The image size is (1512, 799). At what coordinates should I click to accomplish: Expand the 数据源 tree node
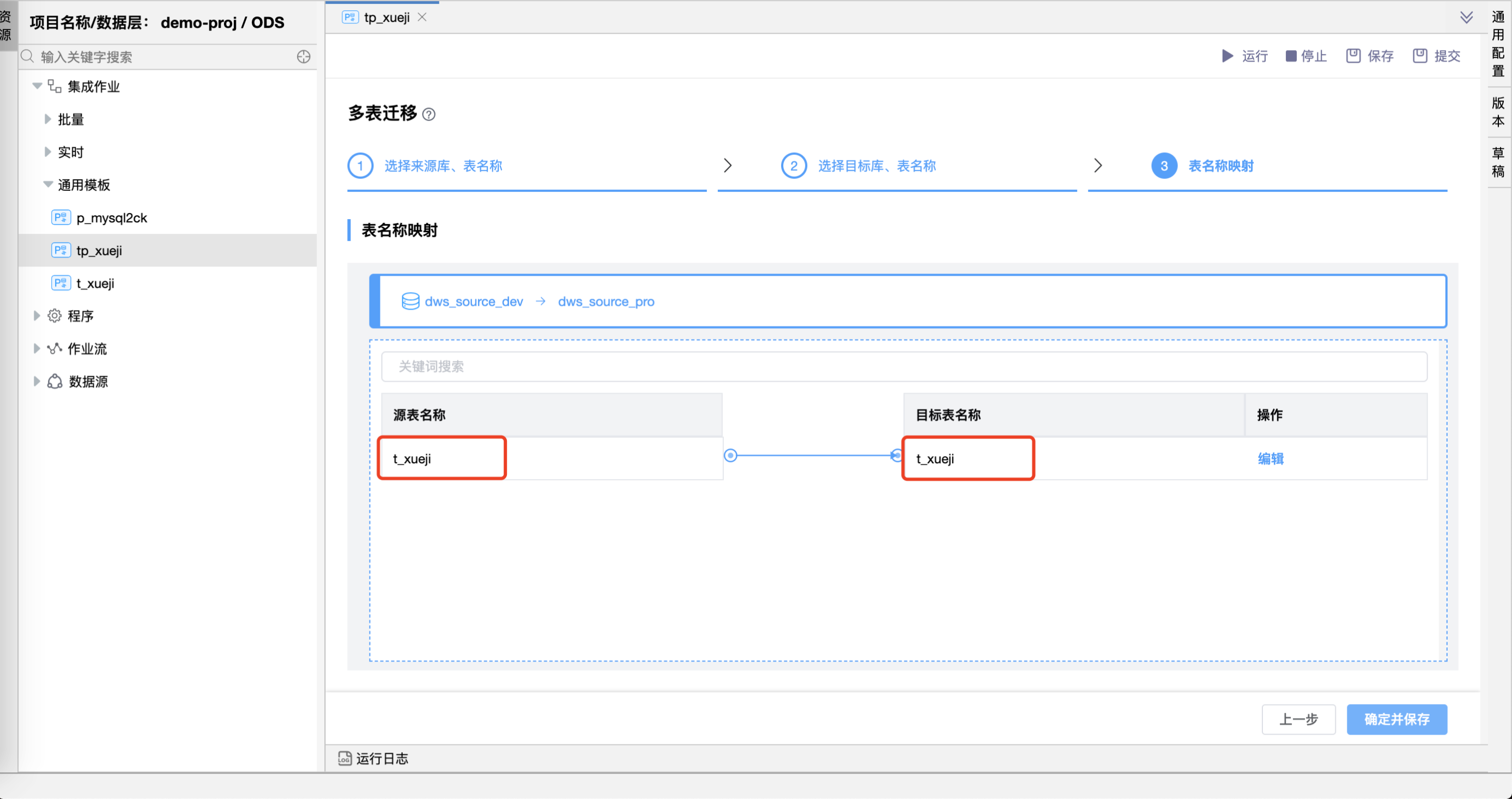[x=37, y=382]
